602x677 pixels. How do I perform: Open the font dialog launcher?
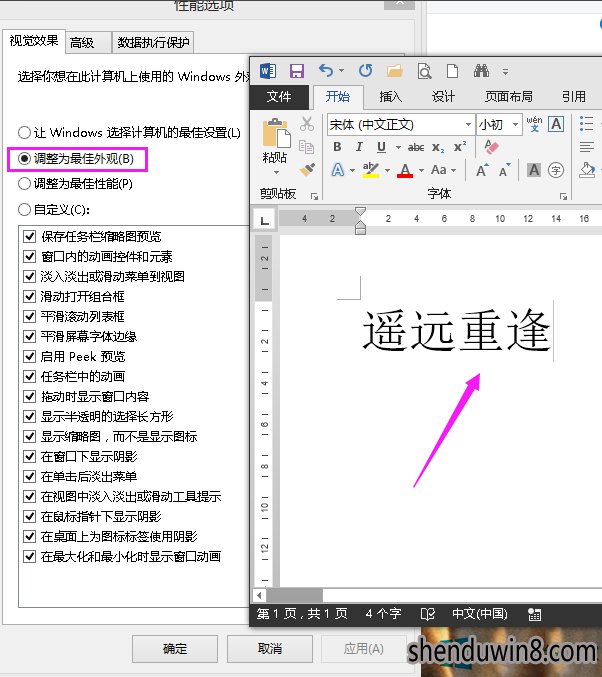pos(563,196)
